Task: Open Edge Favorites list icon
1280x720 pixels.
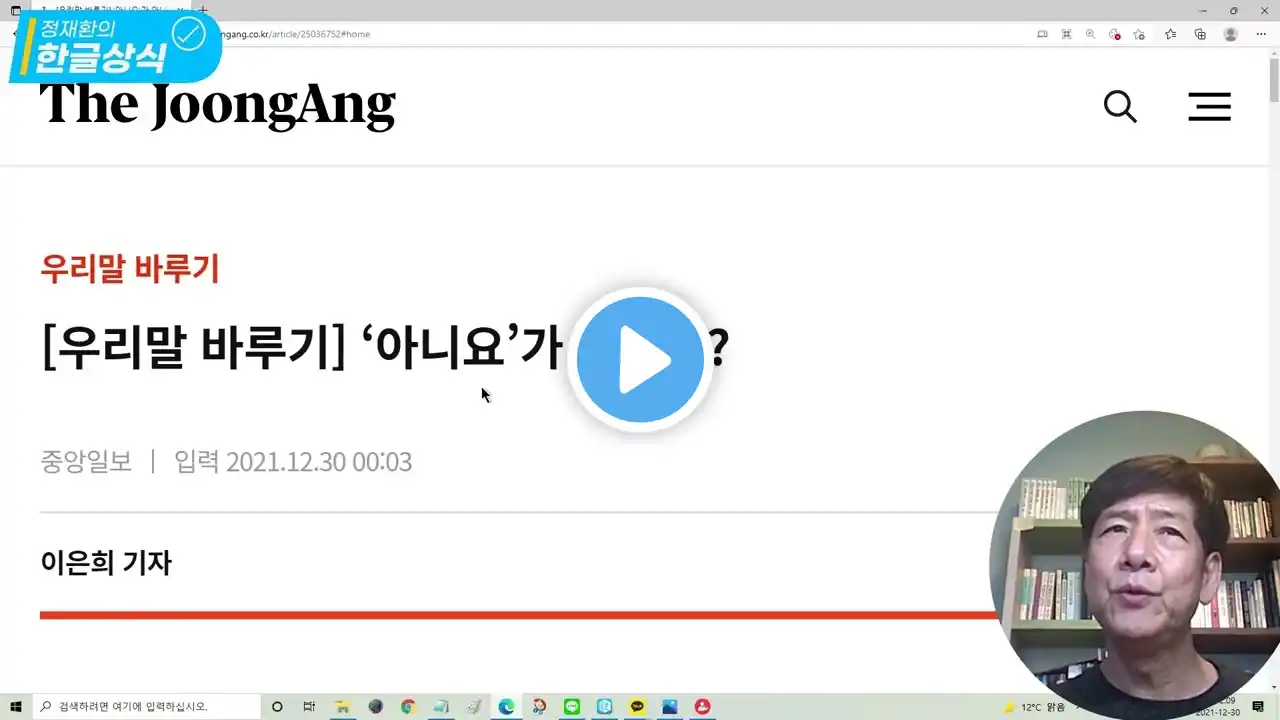Action: [x=1170, y=34]
